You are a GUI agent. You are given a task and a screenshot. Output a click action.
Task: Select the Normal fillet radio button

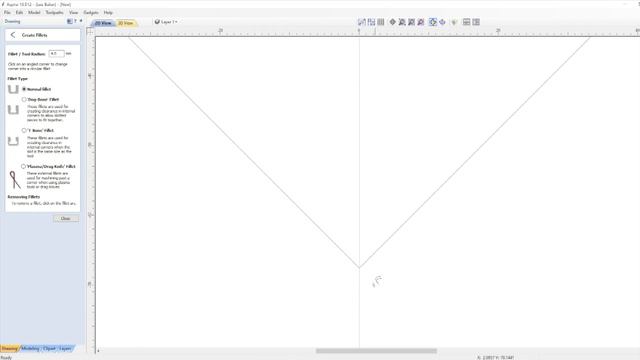tap(24, 89)
